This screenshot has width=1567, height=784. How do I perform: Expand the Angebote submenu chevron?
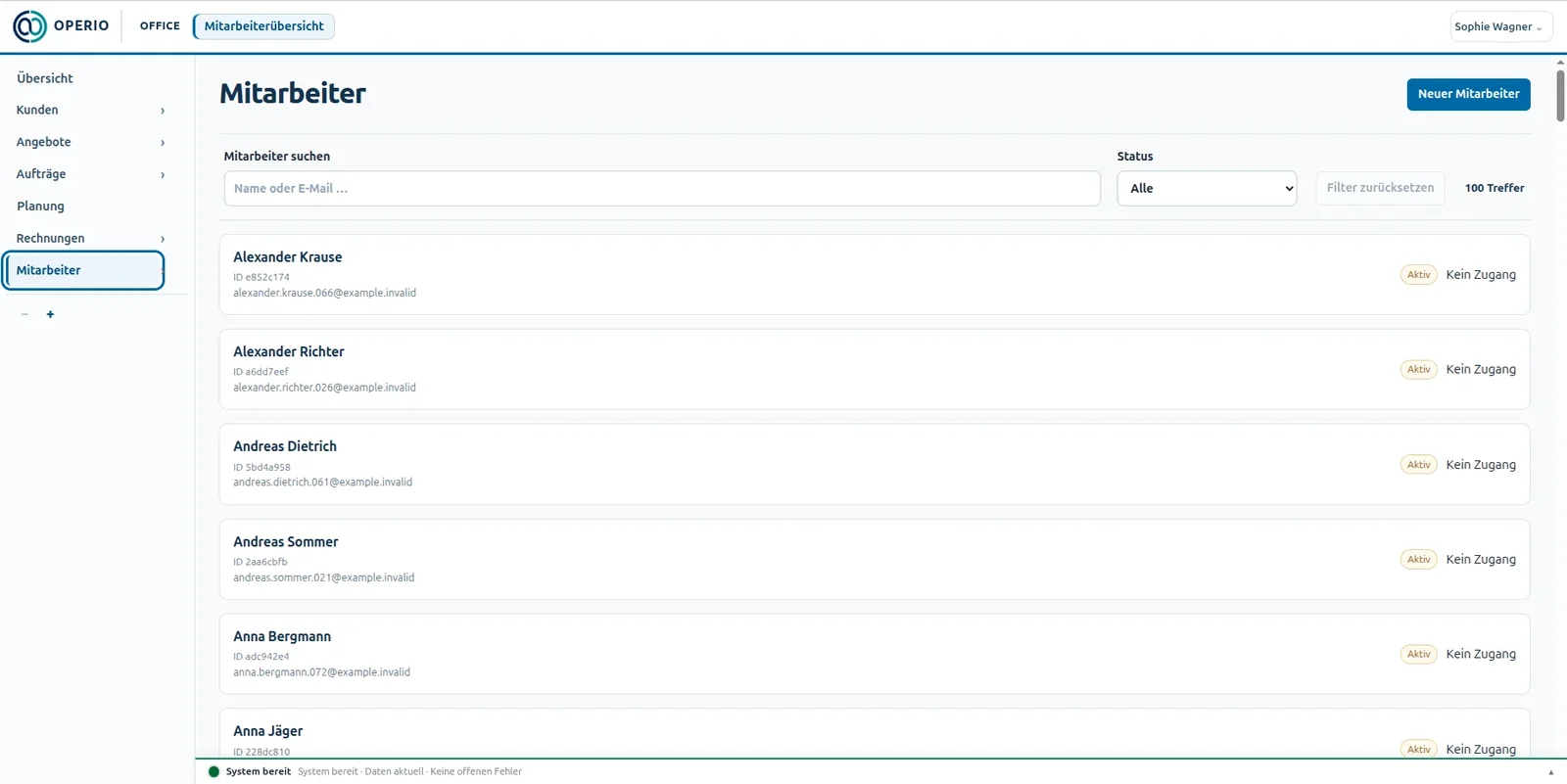pyautogui.click(x=163, y=143)
